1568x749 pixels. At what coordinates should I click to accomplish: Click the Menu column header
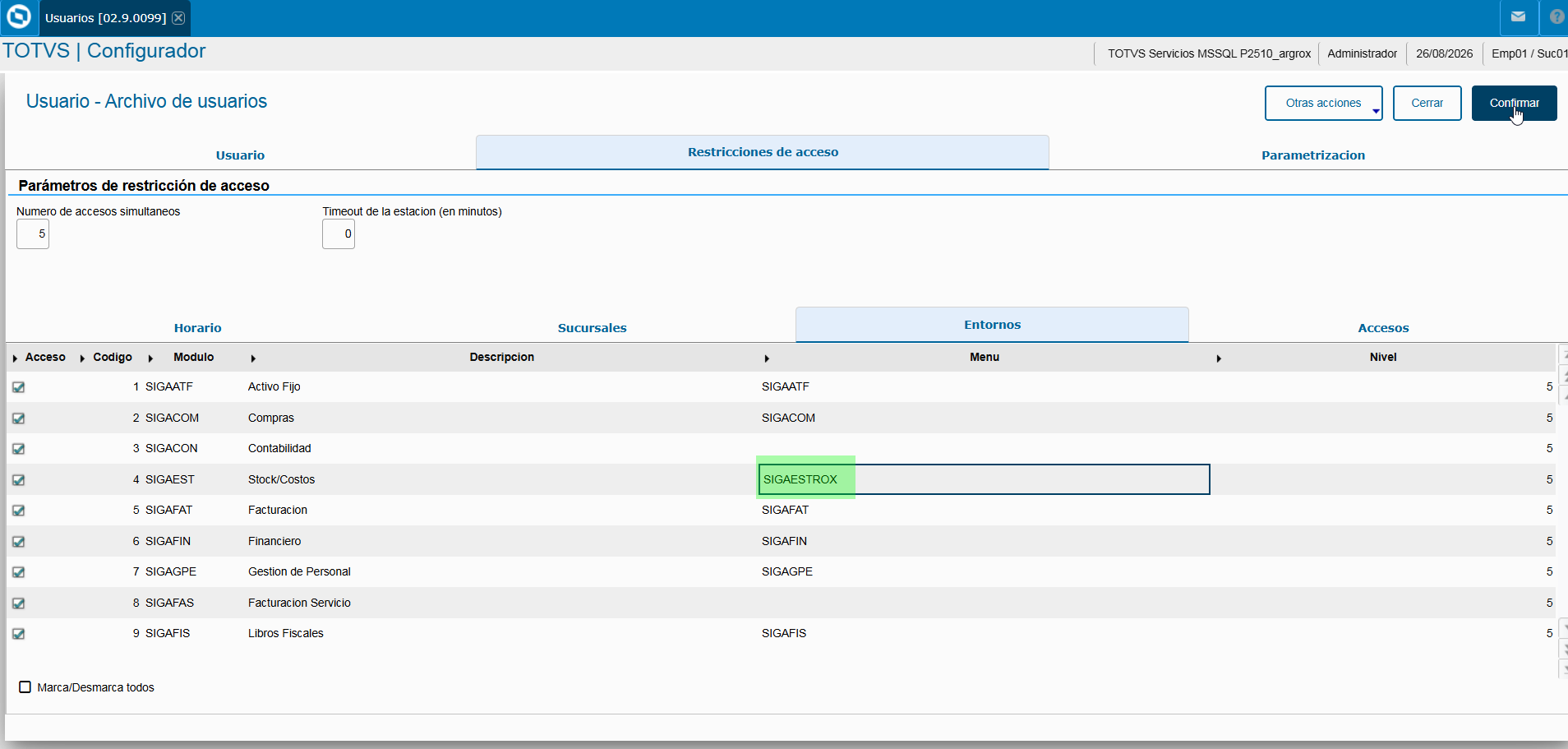click(985, 357)
